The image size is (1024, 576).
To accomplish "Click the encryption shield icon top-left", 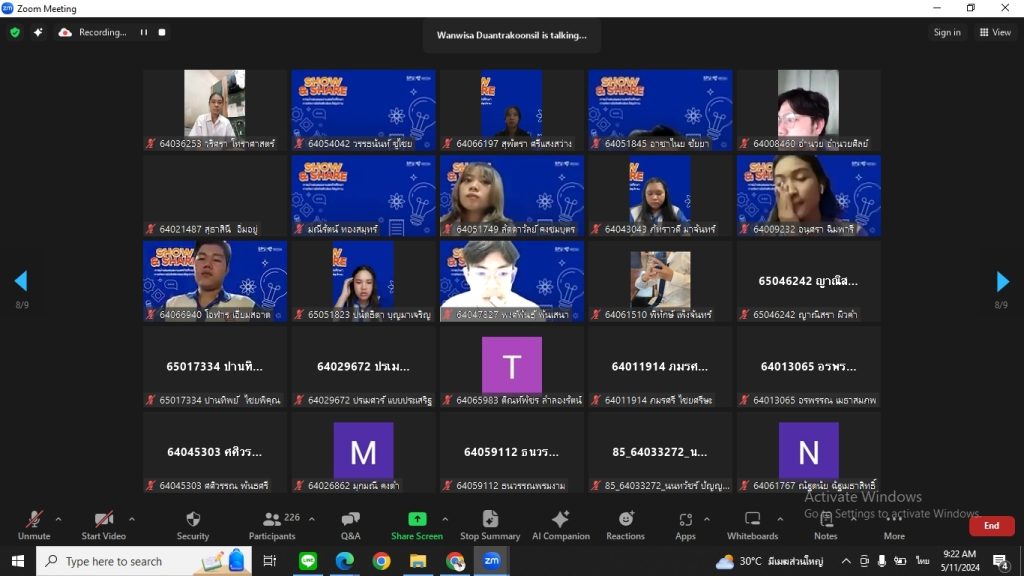I will click(x=15, y=32).
